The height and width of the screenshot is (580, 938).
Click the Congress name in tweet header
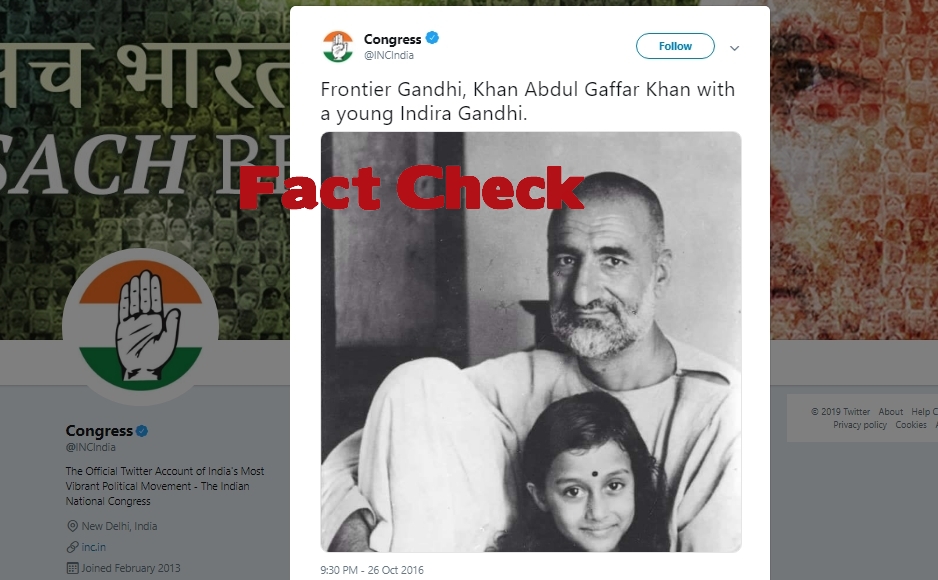point(392,39)
